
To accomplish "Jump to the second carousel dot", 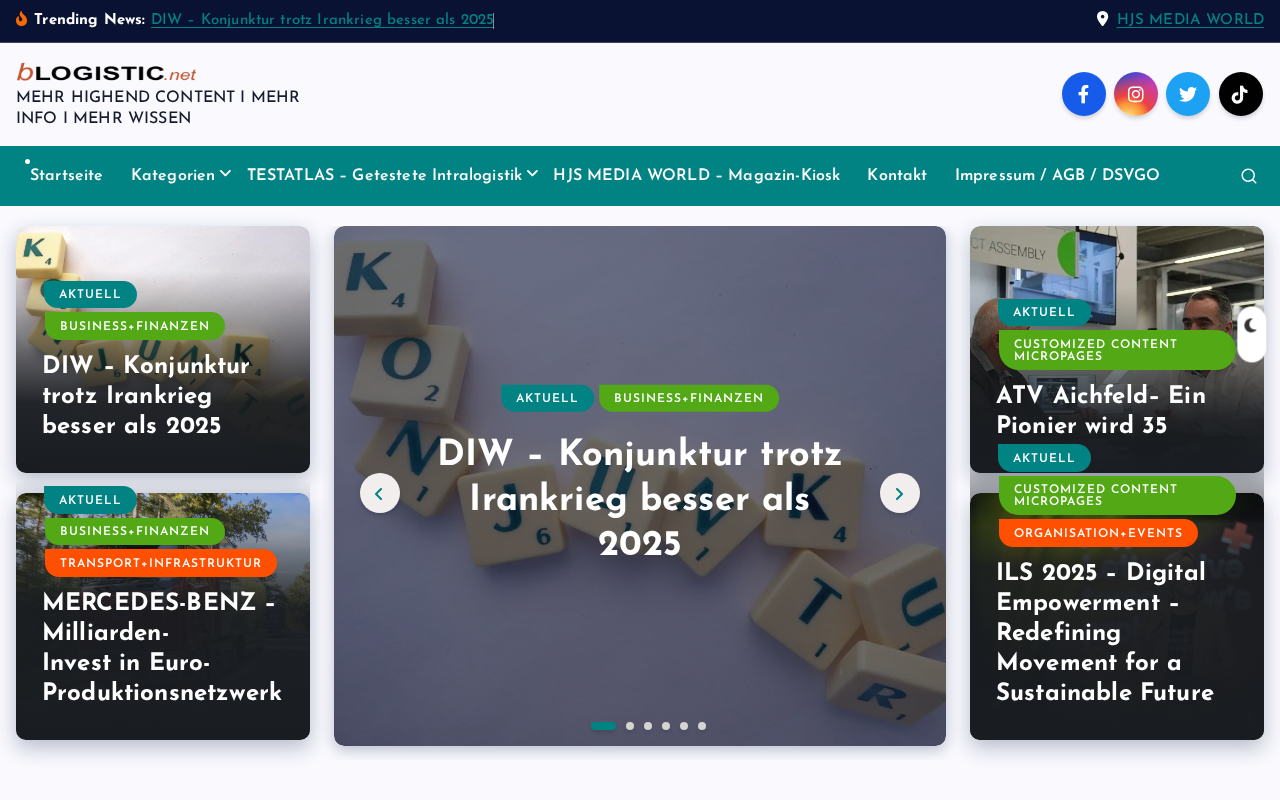I will [630, 726].
